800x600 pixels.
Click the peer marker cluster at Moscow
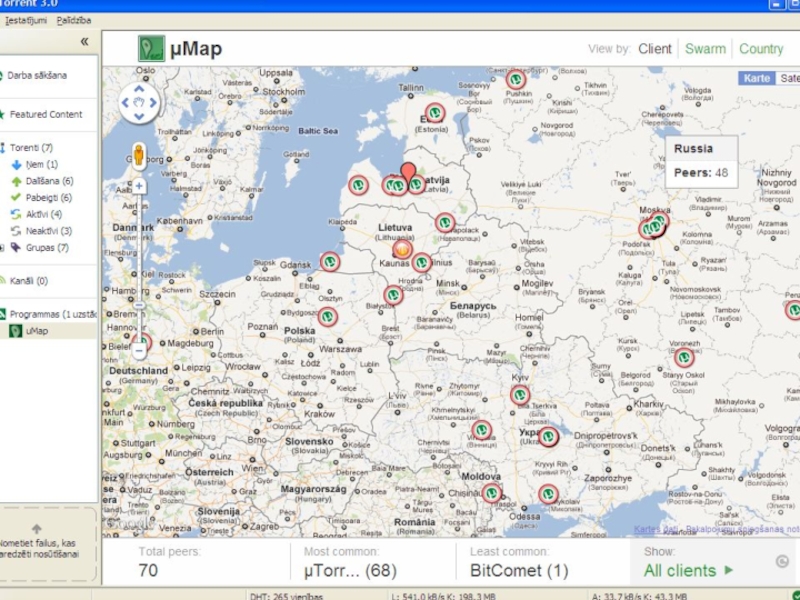pos(653,226)
